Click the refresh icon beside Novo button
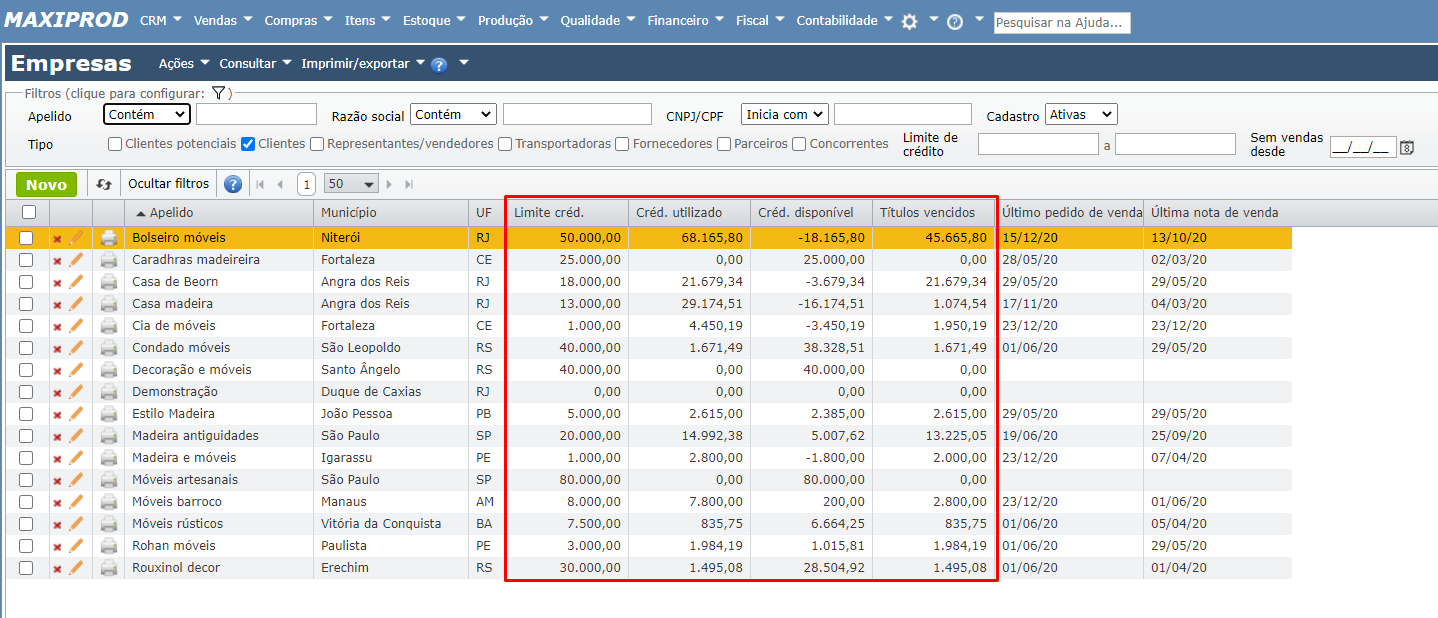 pyautogui.click(x=104, y=184)
